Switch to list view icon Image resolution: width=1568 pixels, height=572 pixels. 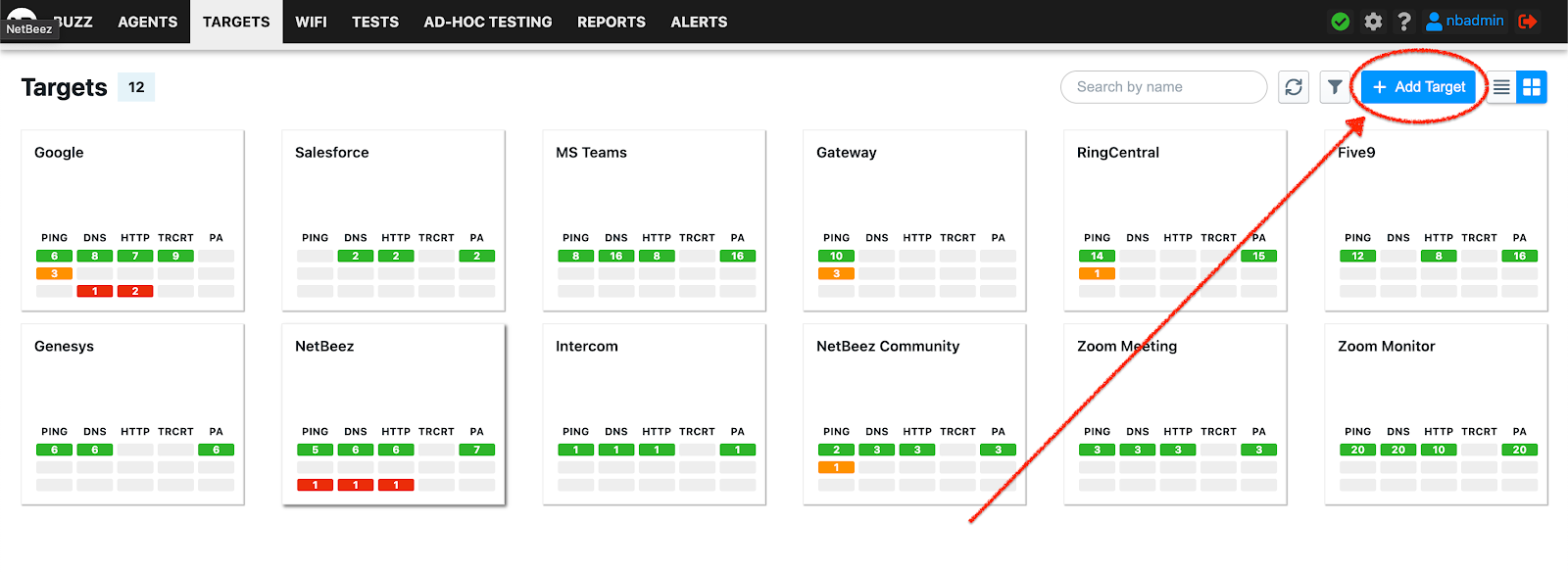coord(1501,87)
